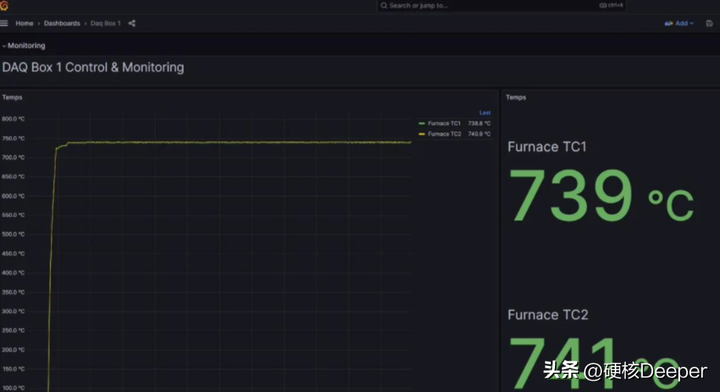Toggle Furnace TC1 series in legend

(444, 123)
